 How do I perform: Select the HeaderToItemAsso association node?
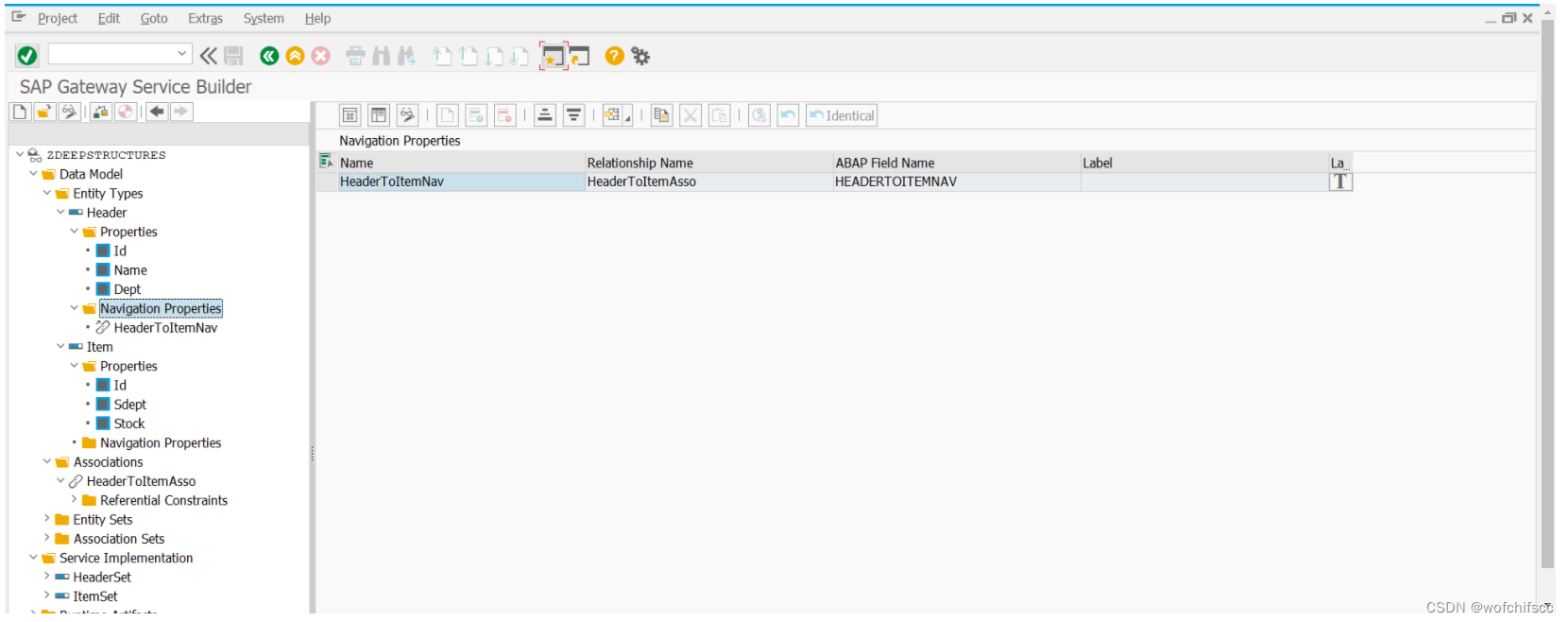pyautogui.click(x=141, y=481)
